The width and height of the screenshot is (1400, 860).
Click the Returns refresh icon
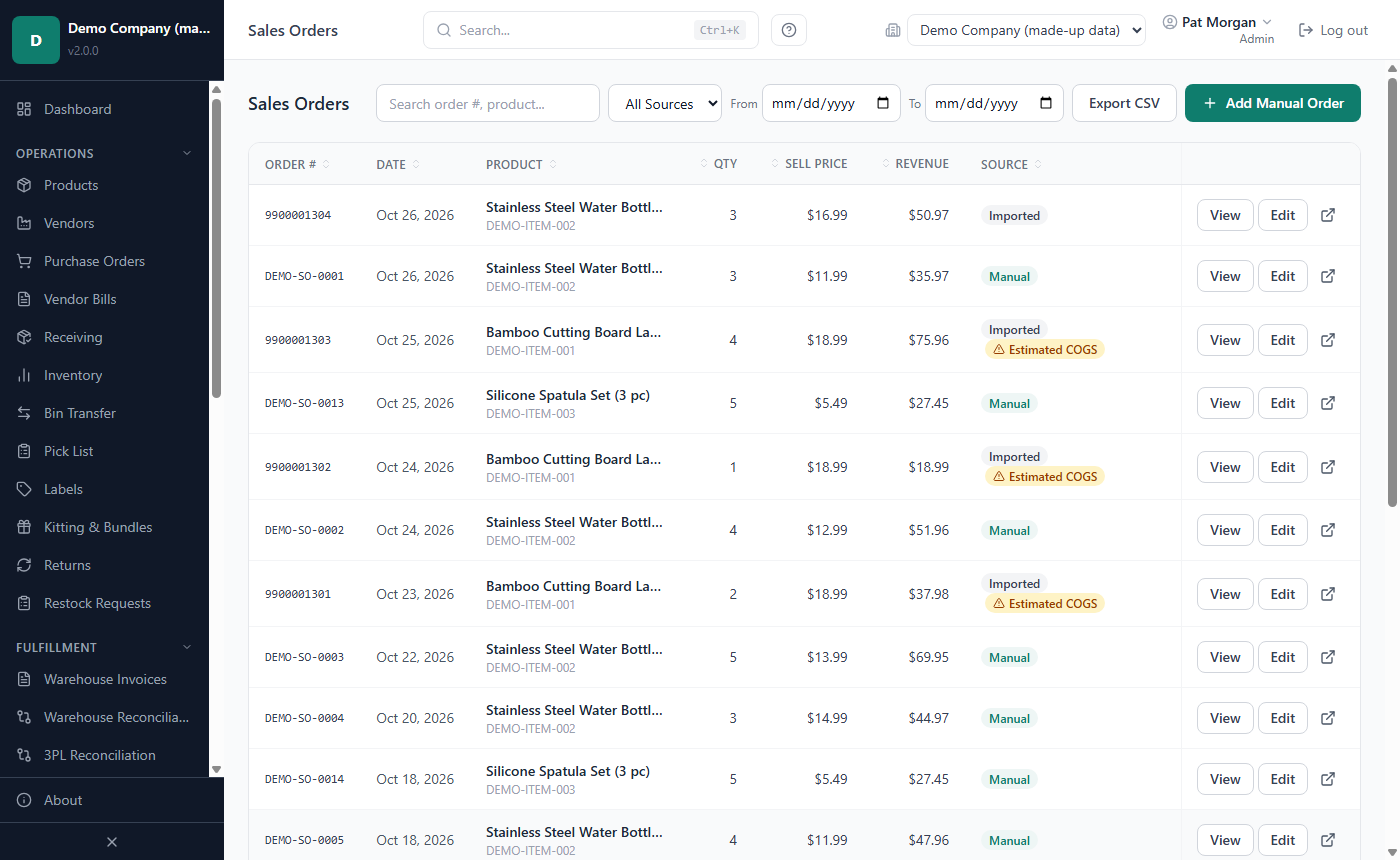click(24, 565)
